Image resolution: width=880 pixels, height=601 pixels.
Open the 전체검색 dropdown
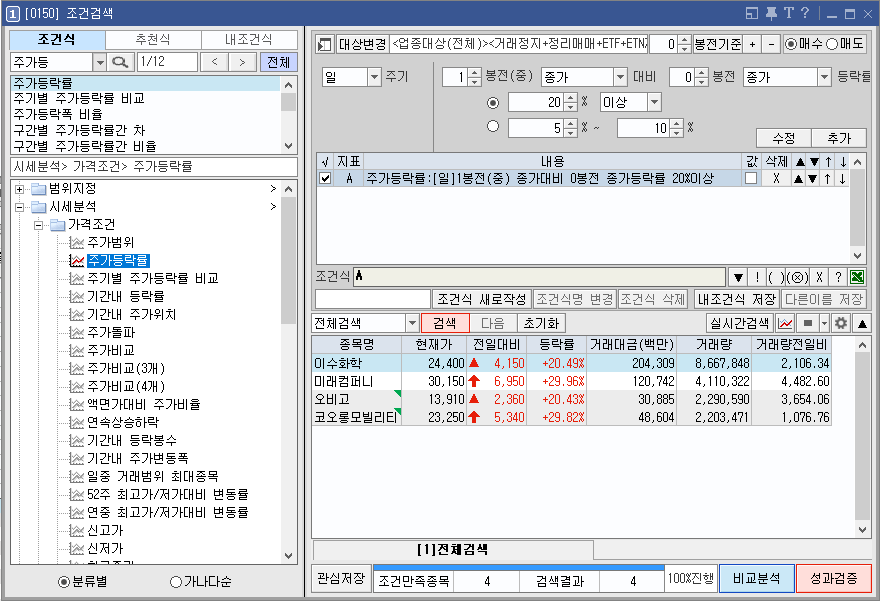[x=412, y=323]
